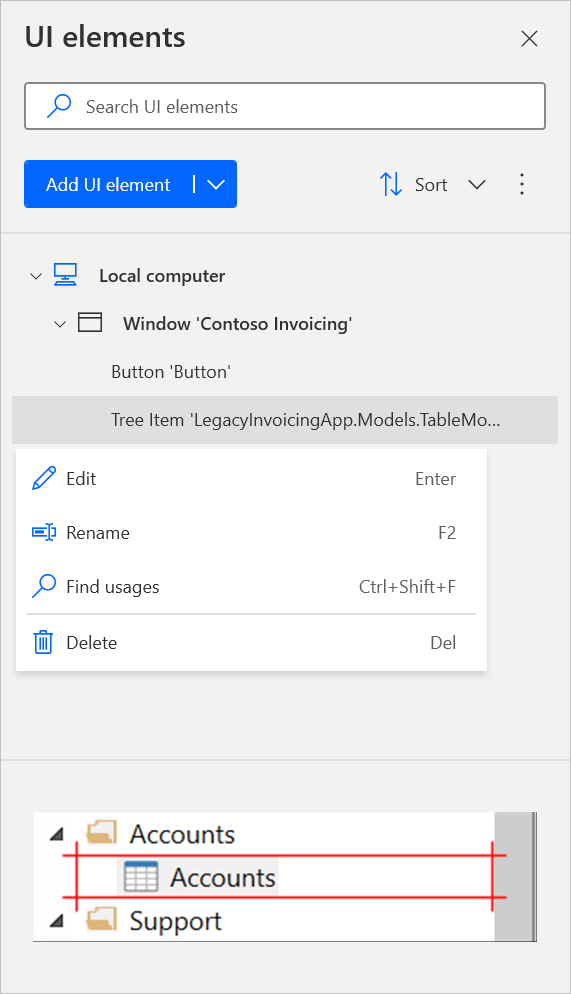Click the Rename icon in context menu
Image resolution: width=571 pixels, height=994 pixels.
click(44, 532)
